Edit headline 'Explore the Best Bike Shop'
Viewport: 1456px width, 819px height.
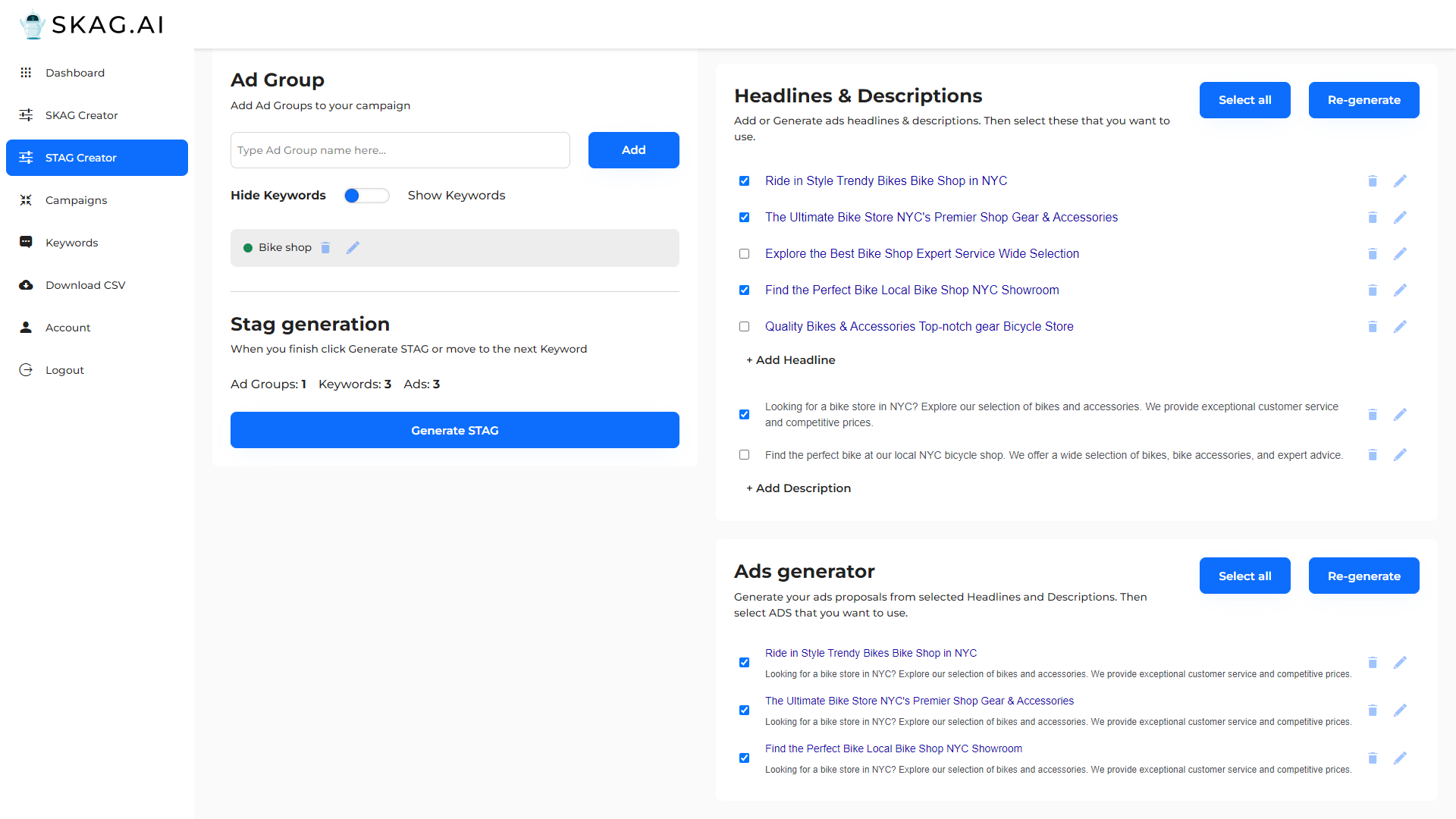pyautogui.click(x=1400, y=254)
